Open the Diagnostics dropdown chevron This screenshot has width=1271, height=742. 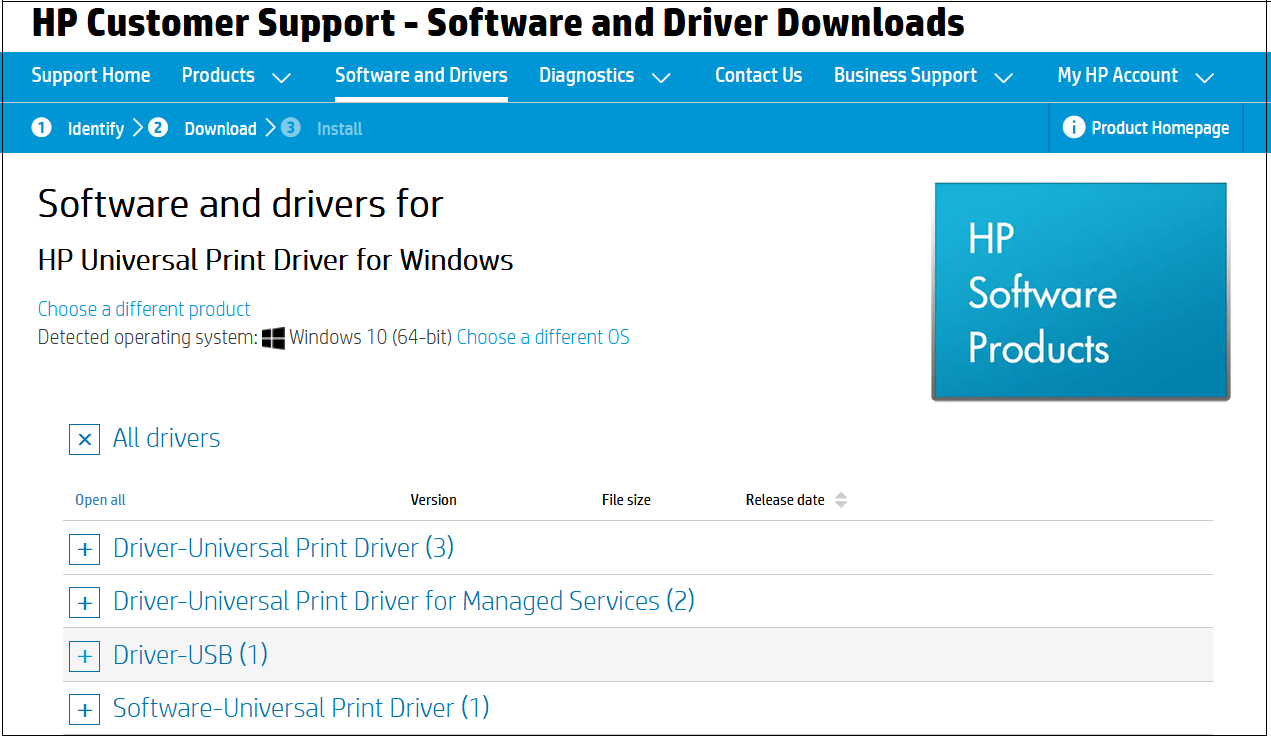pyautogui.click(x=661, y=77)
